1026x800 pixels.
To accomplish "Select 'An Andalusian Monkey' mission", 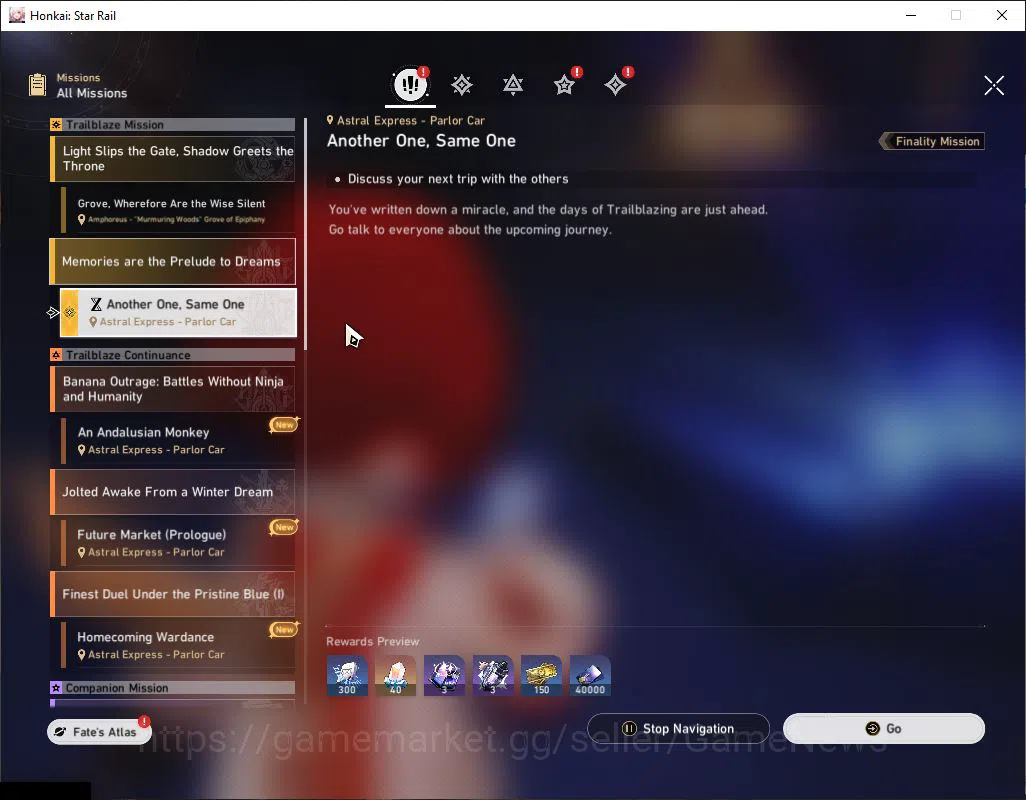I will point(178,440).
